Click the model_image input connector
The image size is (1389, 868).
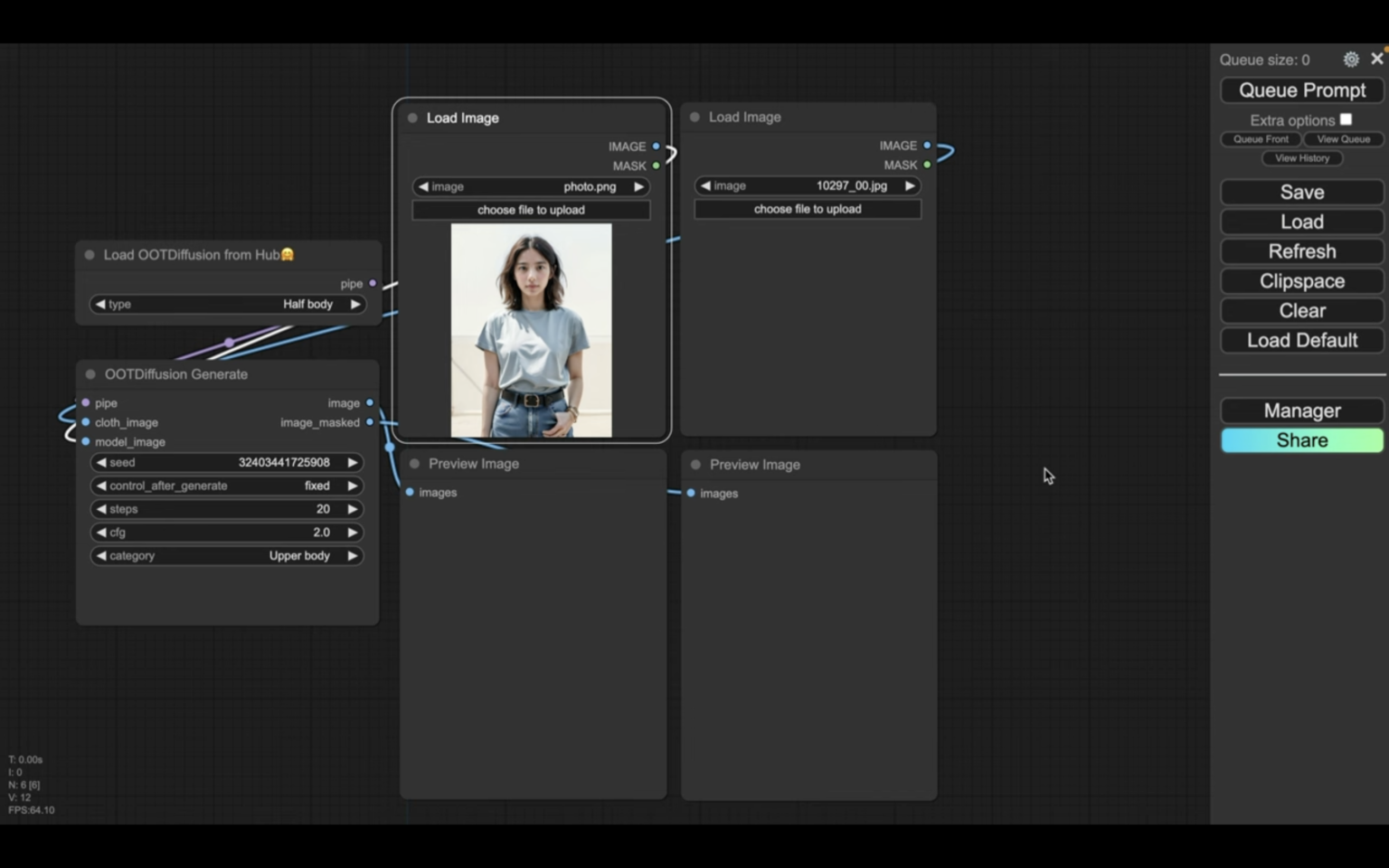[x=86, y=442]
